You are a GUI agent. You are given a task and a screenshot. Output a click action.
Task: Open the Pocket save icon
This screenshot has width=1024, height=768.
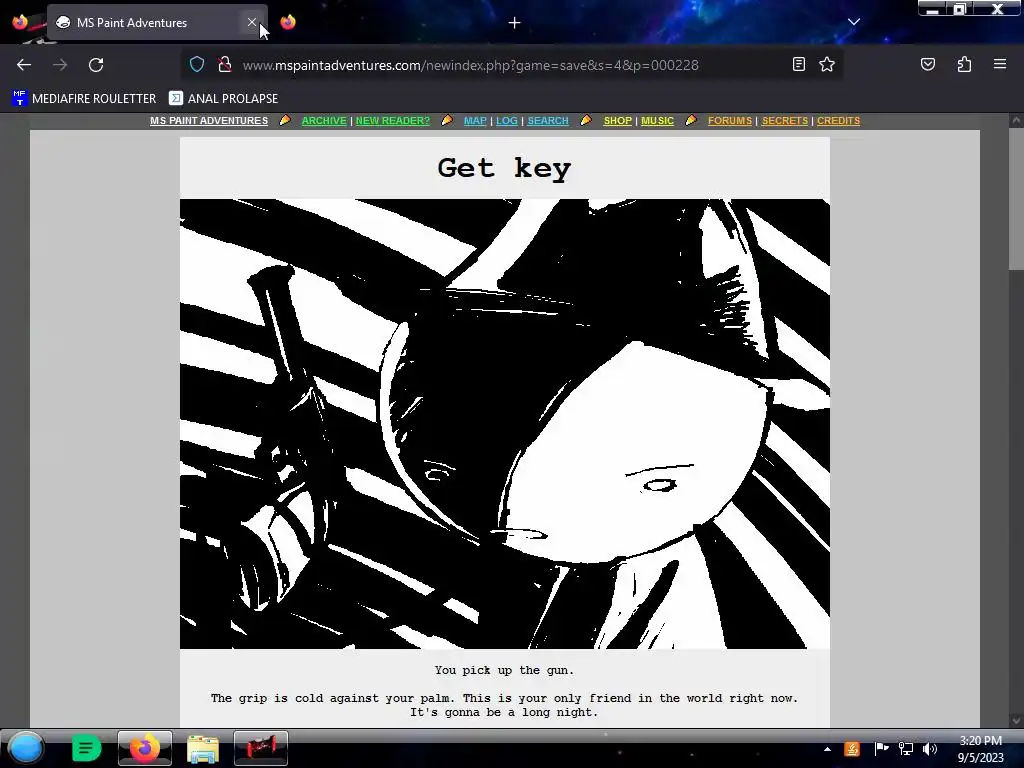point(928,64)
